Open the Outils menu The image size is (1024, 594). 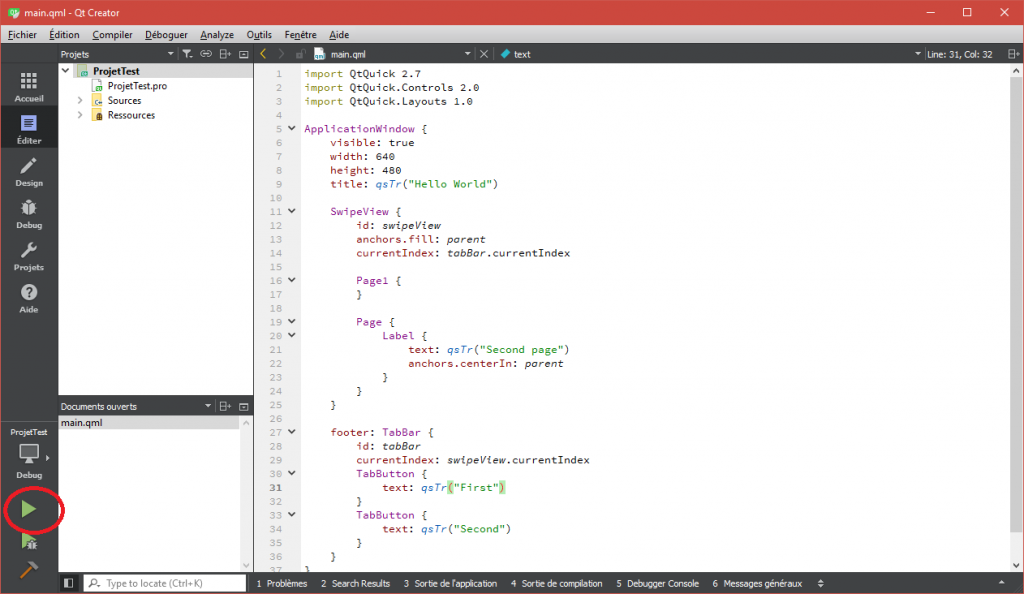coord(259,35)
